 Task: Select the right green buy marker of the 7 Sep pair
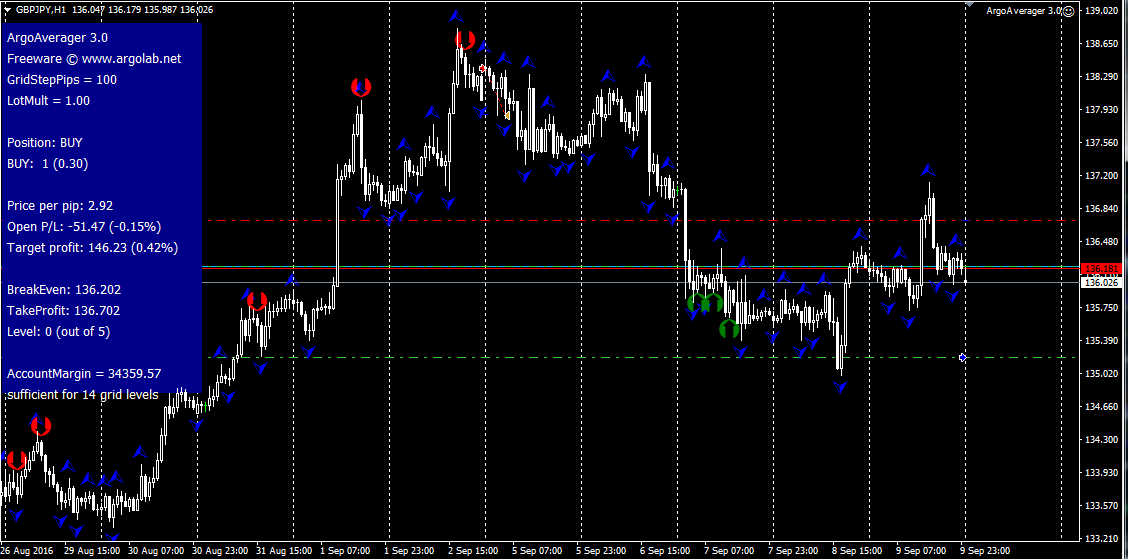(x=714, y=303)
